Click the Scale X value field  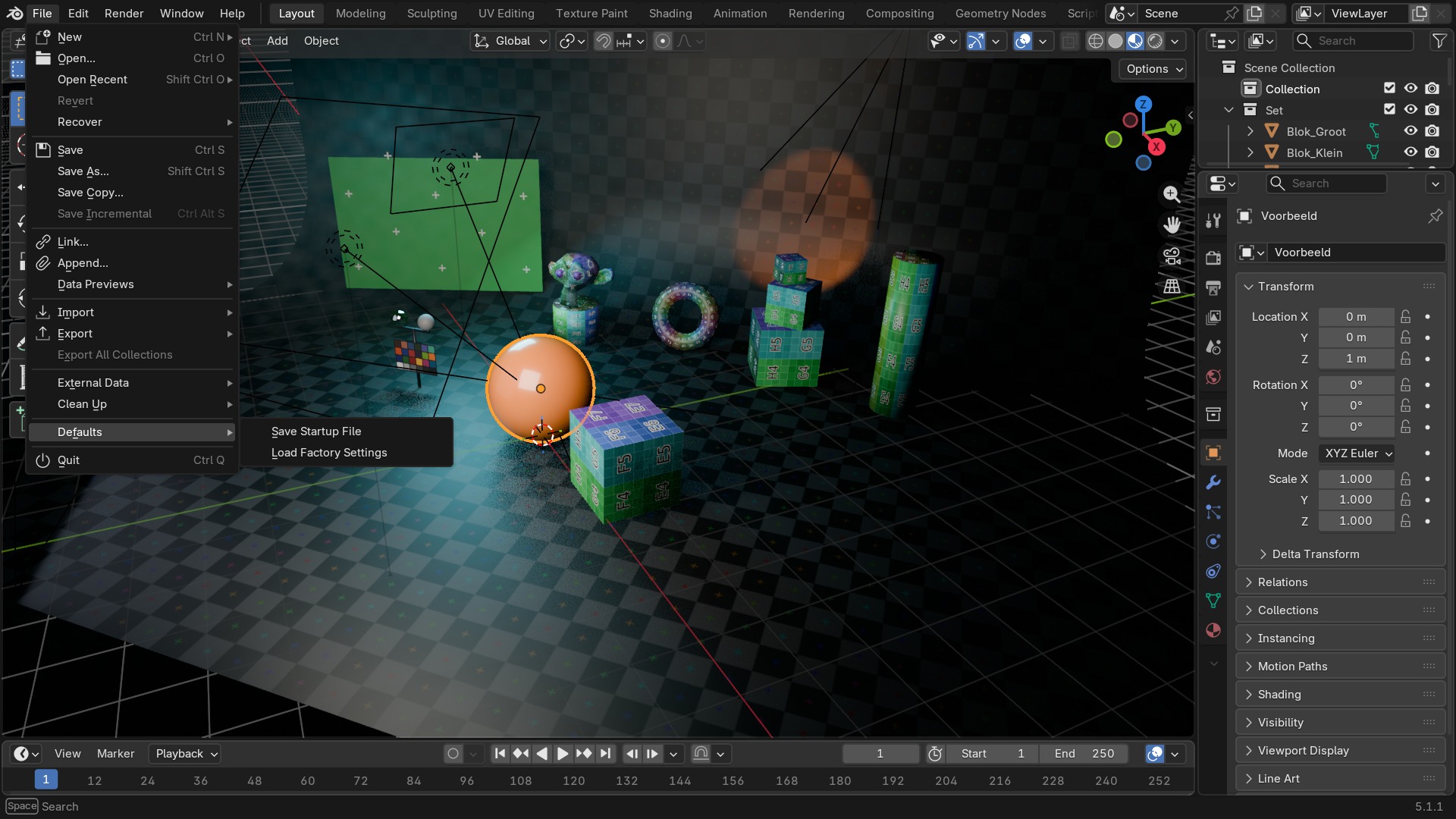point(1356,479)
